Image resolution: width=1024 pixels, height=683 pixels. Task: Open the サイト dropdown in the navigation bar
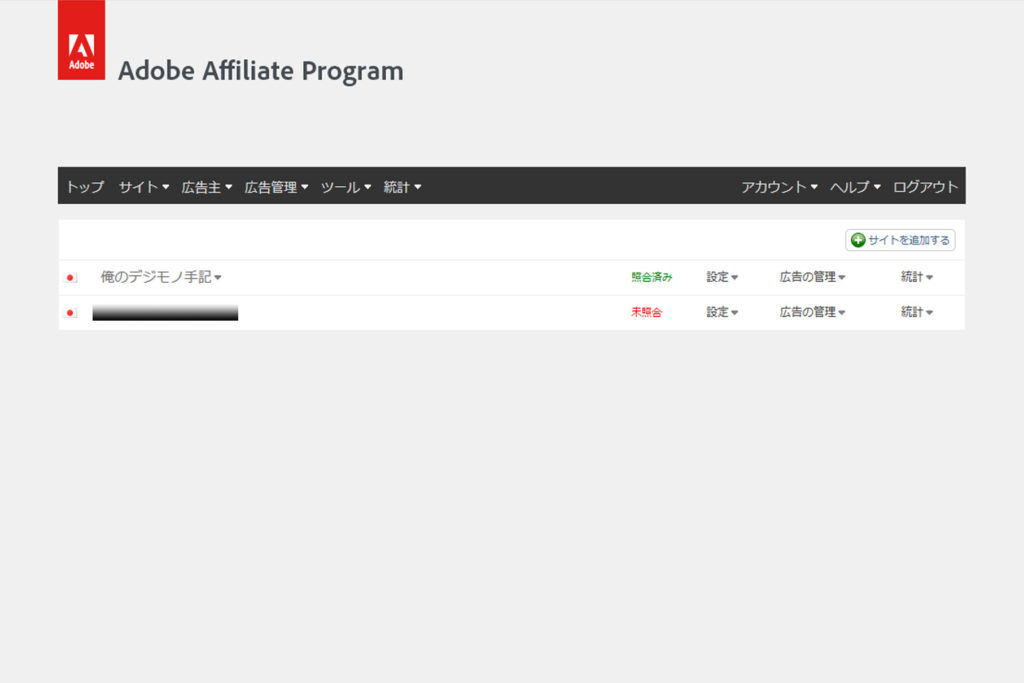144,187
